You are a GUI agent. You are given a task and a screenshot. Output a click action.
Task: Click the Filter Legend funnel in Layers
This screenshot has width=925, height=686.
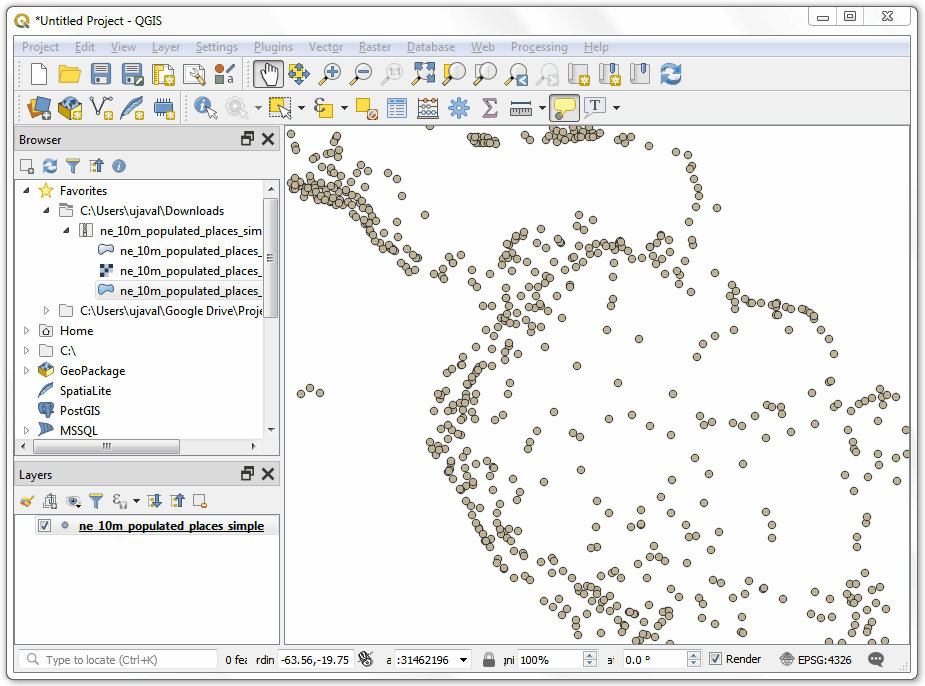96,501
